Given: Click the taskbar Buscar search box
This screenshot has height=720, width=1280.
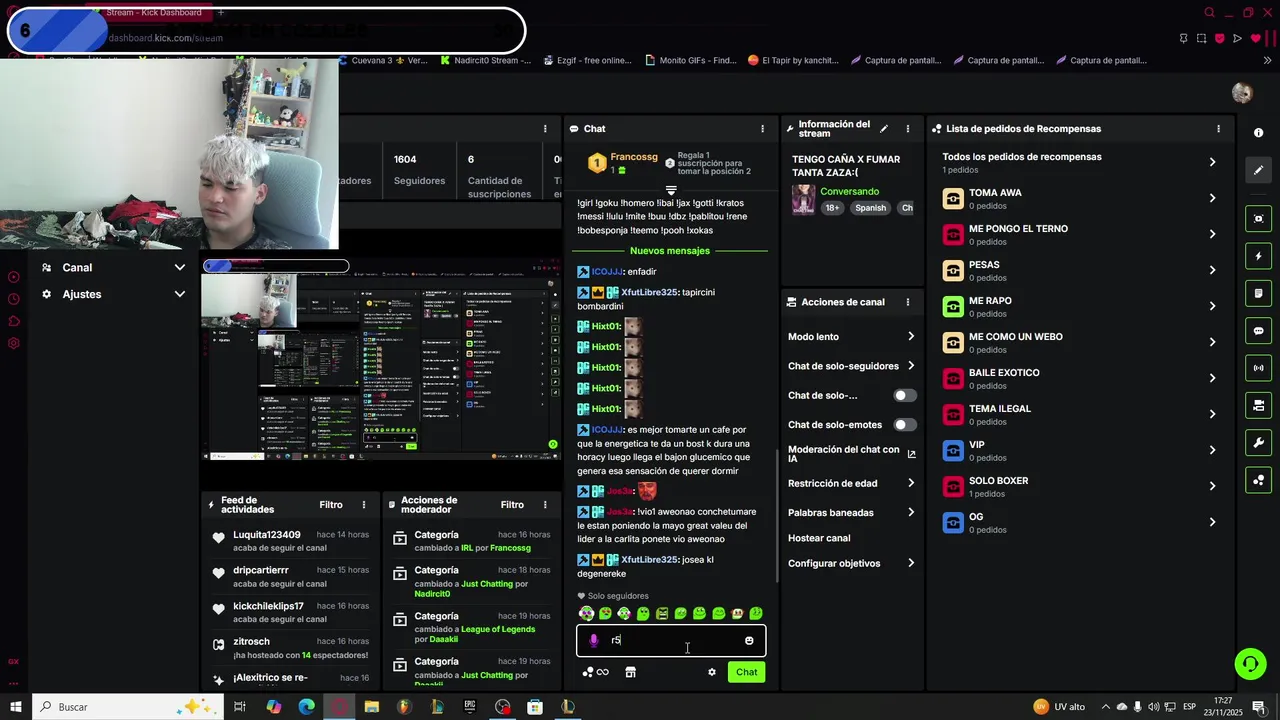Looking at the screenshot, I should (x=130, y=707).
